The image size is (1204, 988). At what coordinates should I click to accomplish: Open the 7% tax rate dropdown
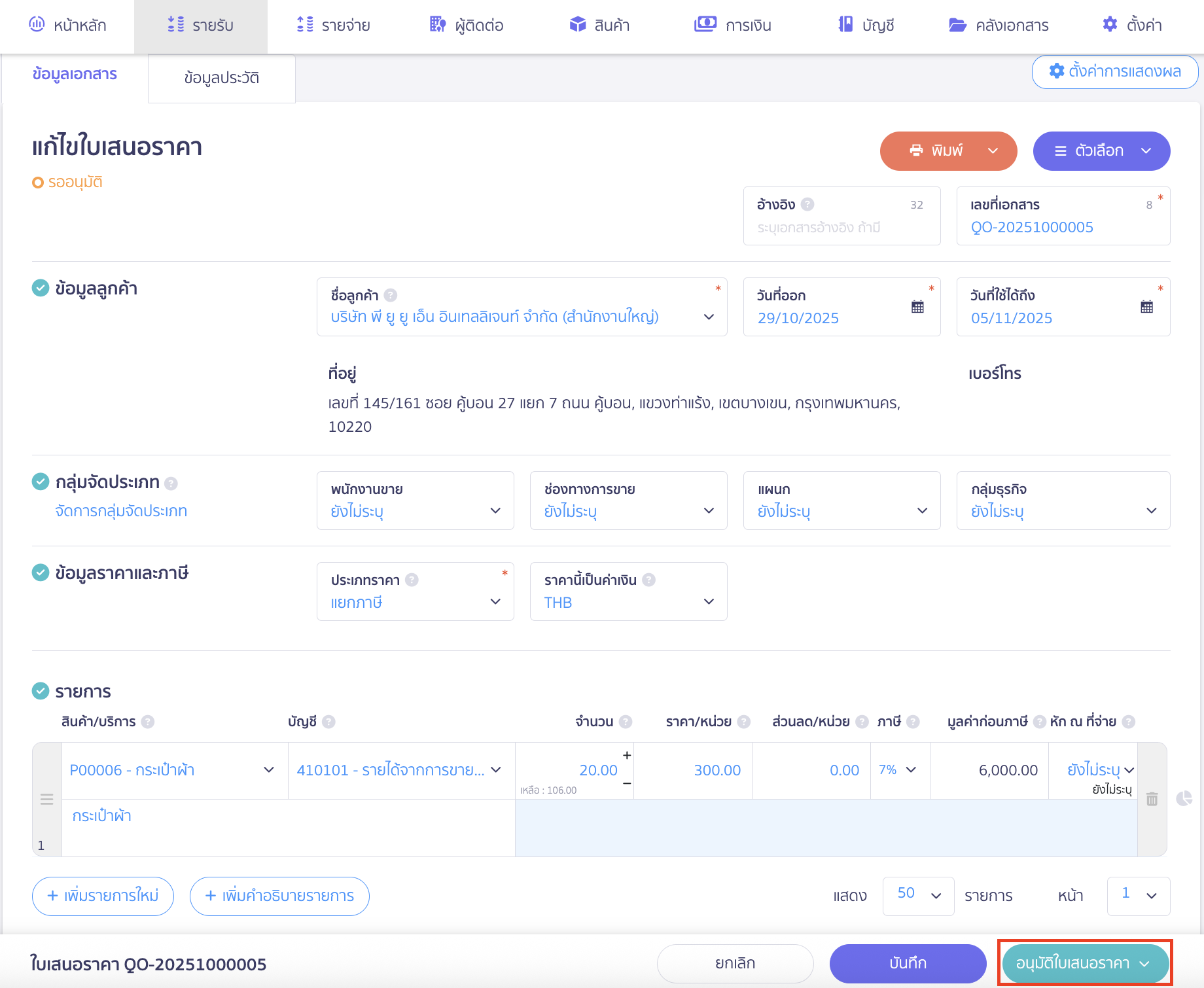[899, 770]
